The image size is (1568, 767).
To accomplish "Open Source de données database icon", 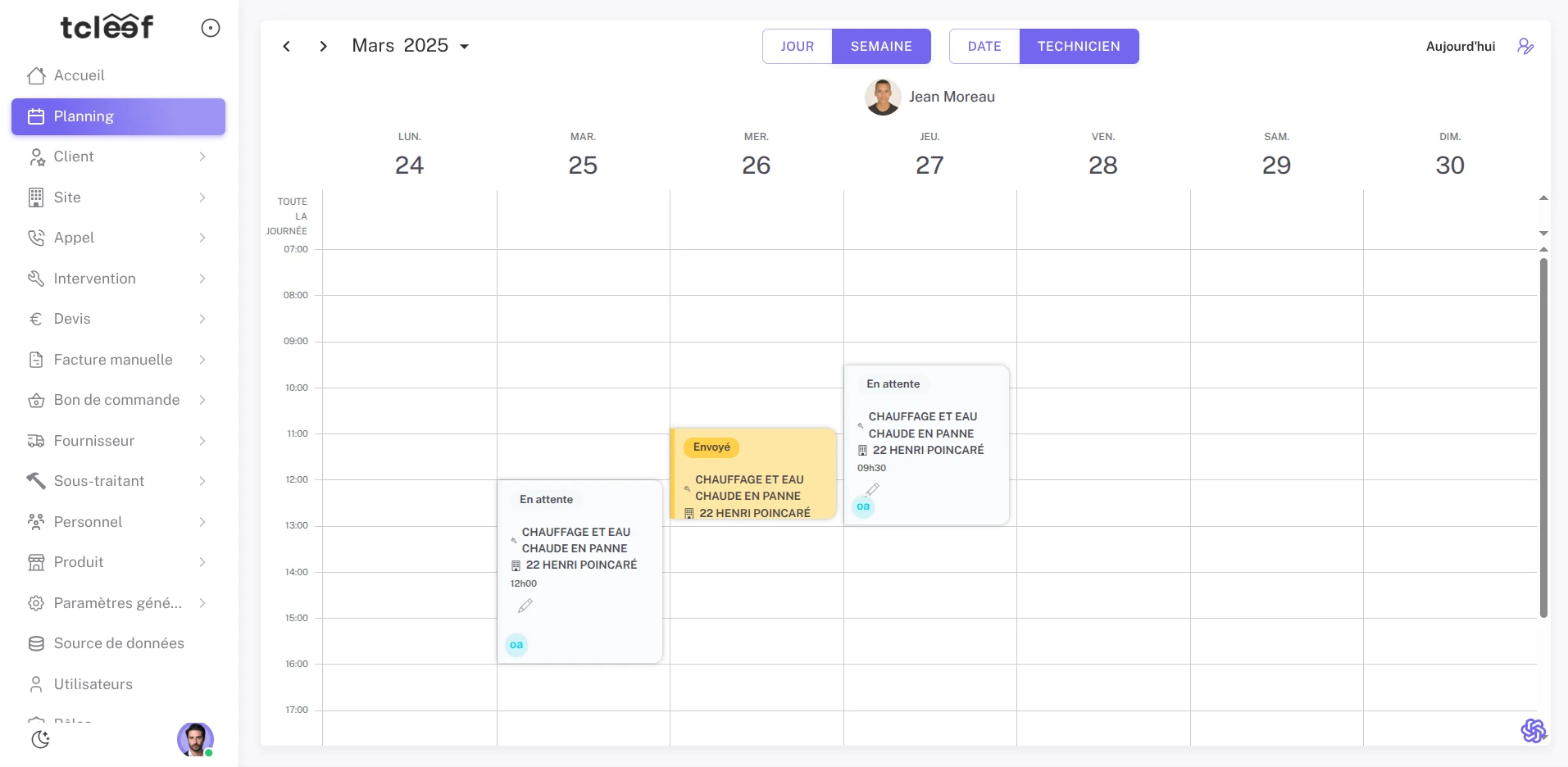I will pos(35,644).
